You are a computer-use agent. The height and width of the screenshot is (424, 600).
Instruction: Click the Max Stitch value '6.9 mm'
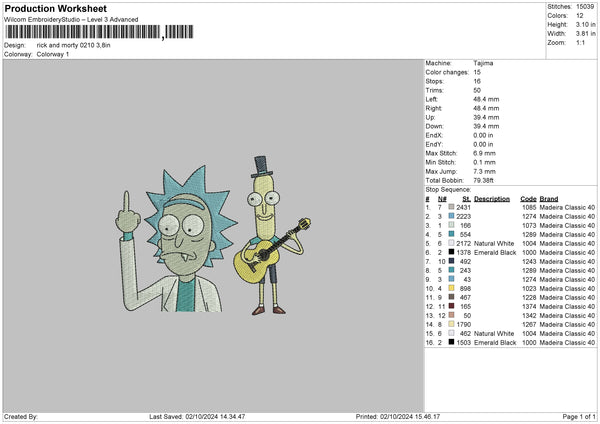pyautogui.click(x=484, y=153)
